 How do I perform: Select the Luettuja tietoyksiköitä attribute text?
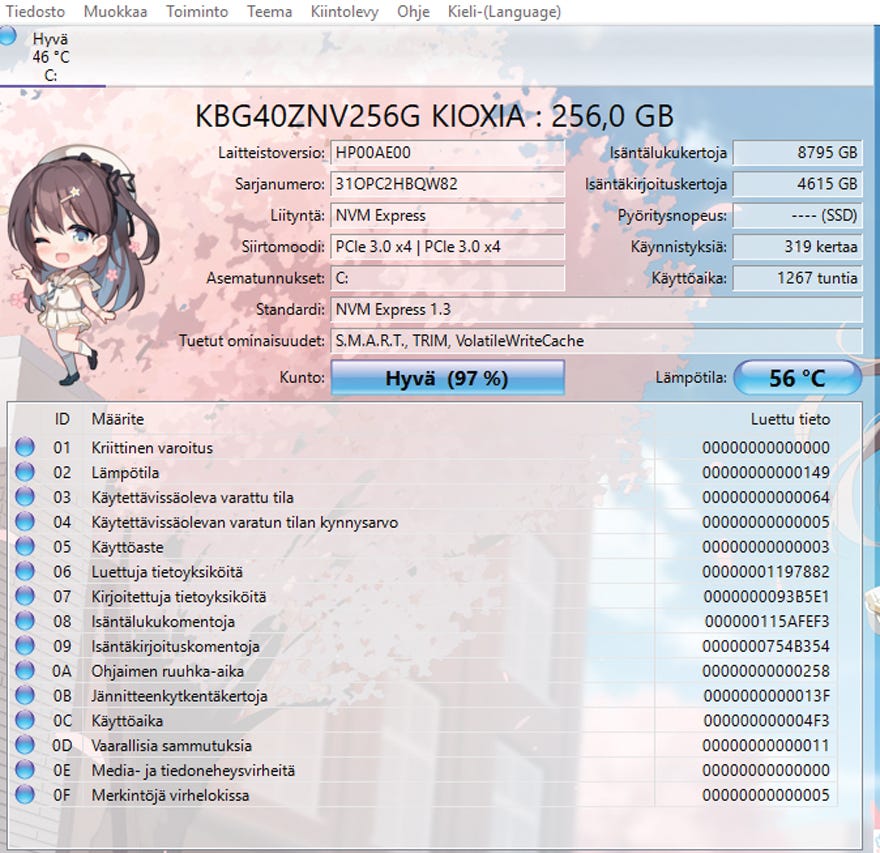(167, 572)
